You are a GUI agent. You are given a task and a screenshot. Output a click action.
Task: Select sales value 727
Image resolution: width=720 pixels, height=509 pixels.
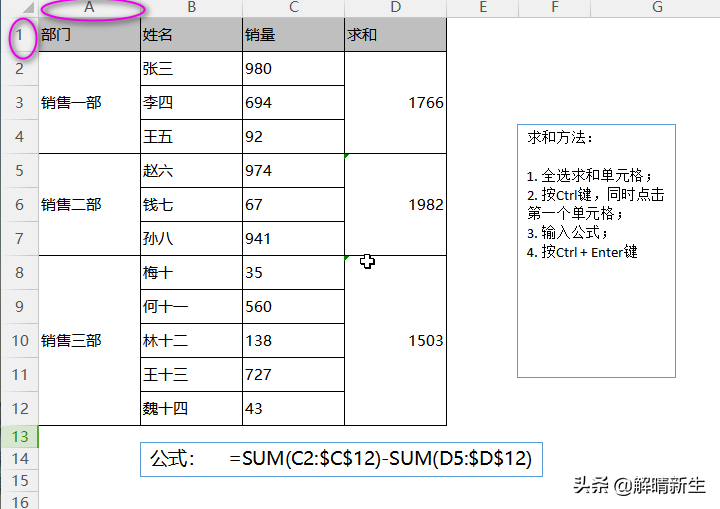click(293, 374)
